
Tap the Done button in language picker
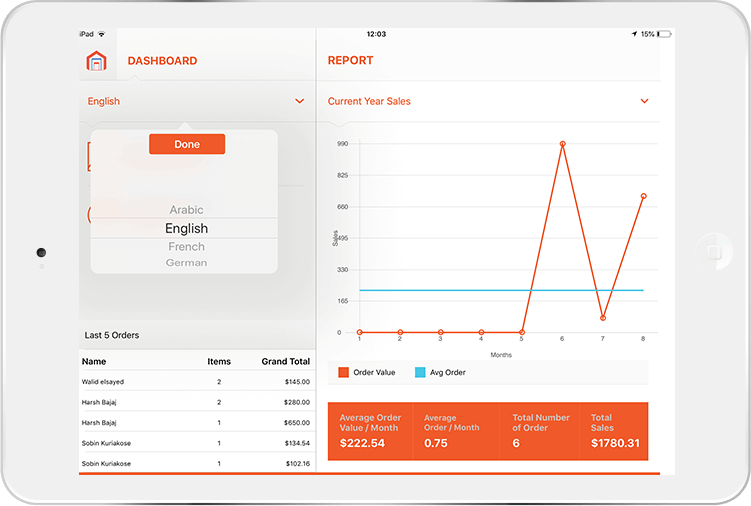coord(187,144)
